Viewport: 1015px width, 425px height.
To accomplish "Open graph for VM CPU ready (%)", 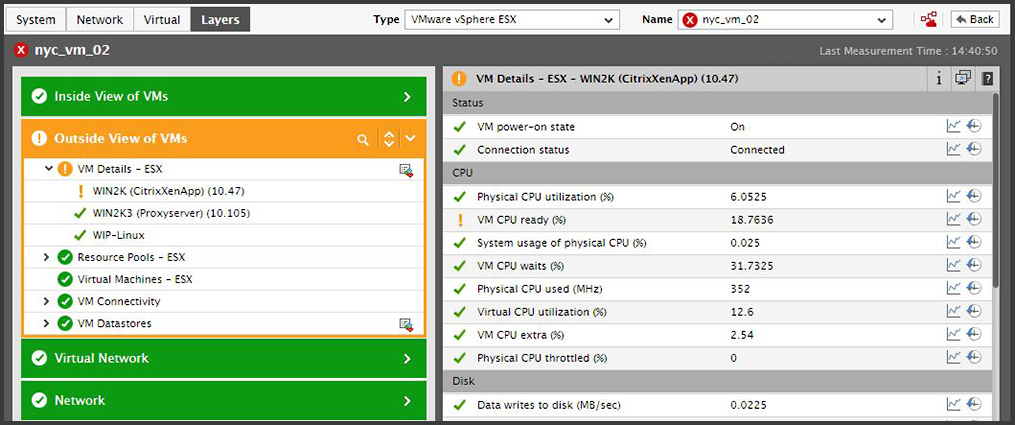I will (x=954, y=219).
